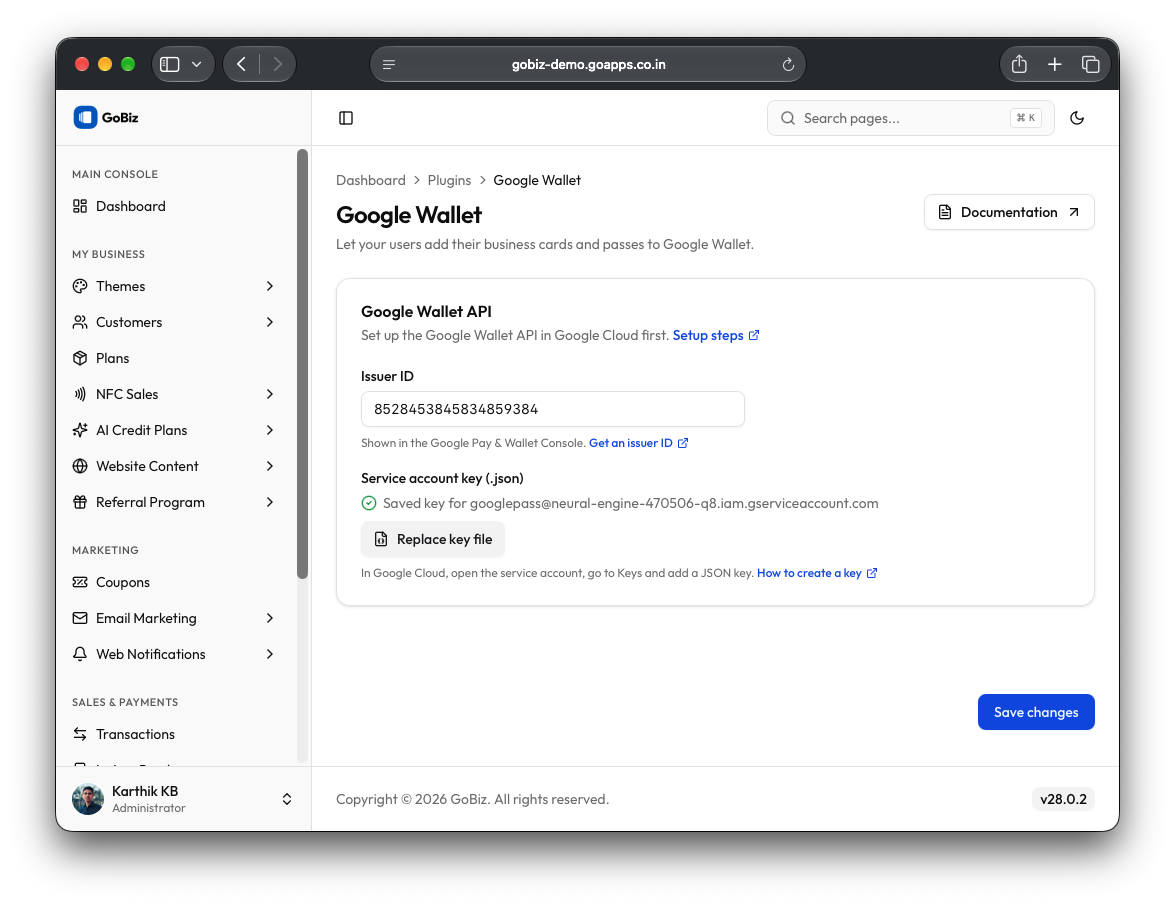Open the Setup steps link

(716, 336)
